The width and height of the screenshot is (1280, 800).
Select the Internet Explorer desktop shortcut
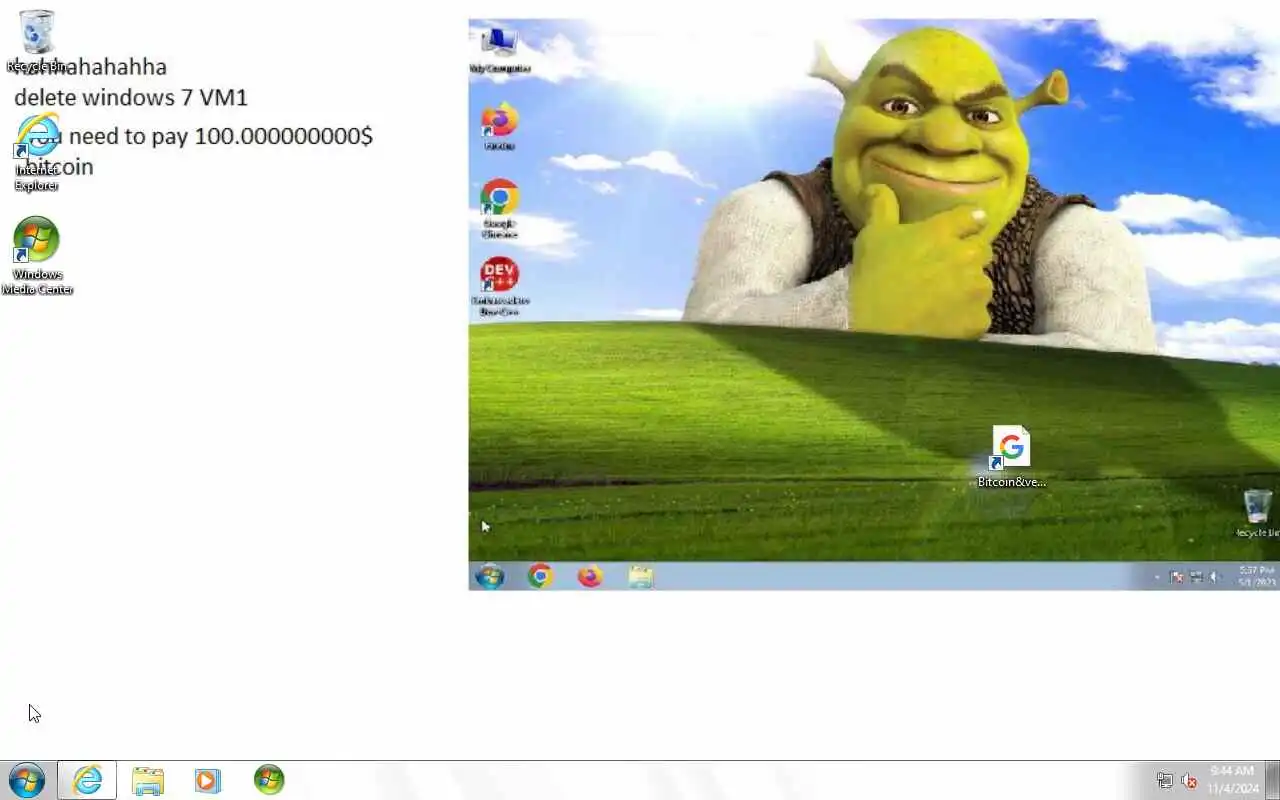coord(37,152)
